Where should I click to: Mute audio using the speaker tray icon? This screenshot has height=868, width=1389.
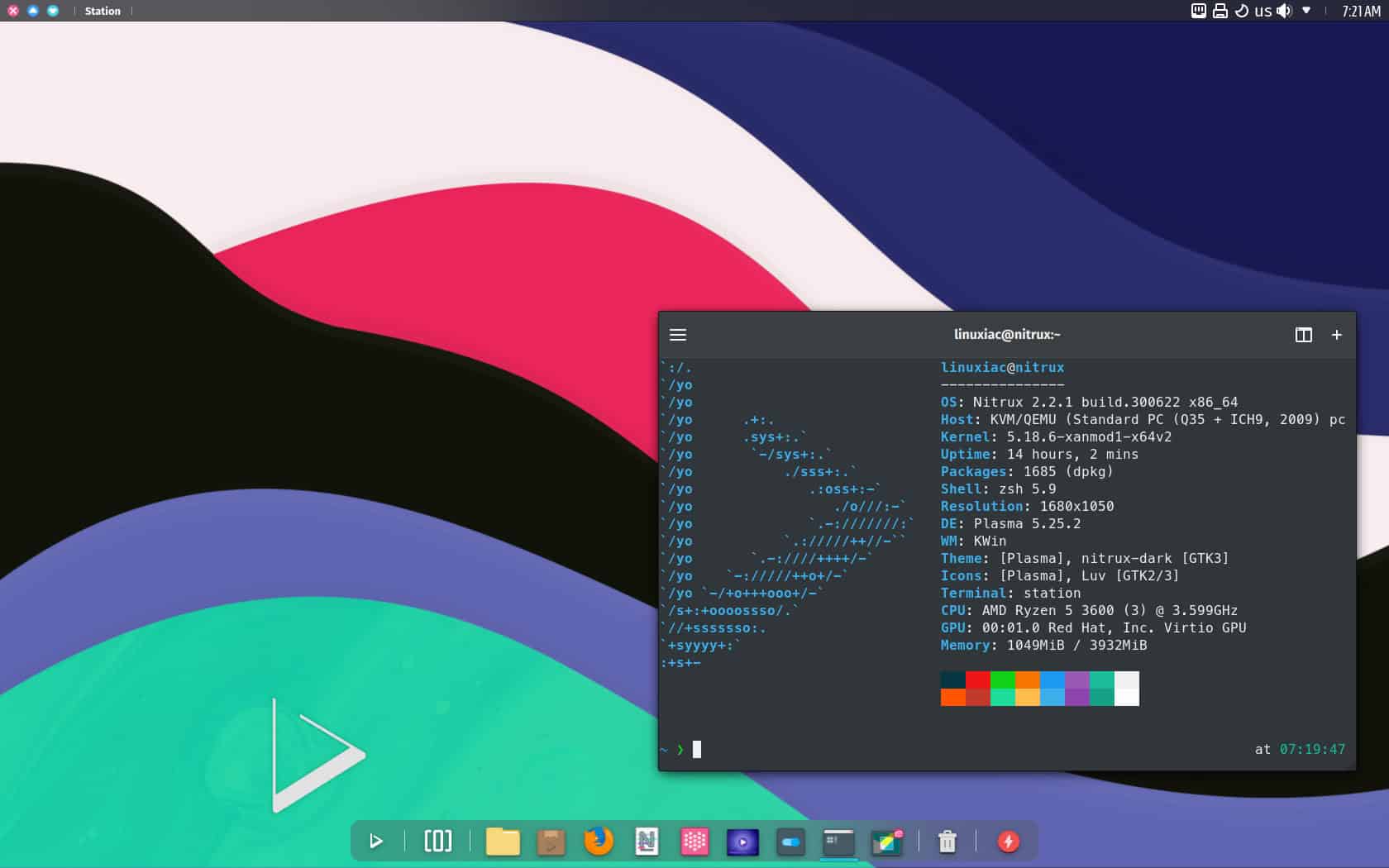pos(1283,11)
